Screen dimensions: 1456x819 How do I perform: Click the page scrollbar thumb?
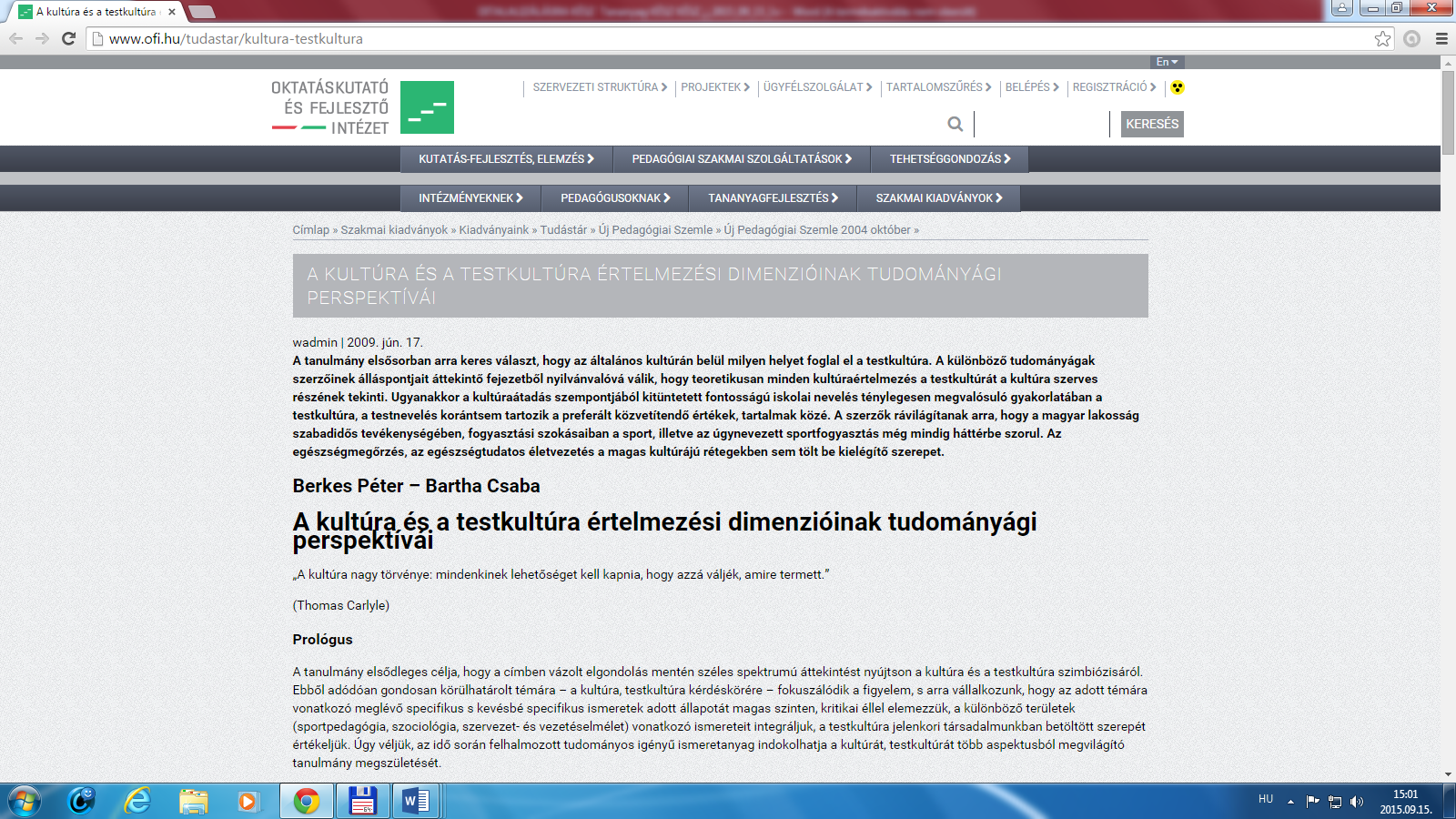tap(1448, 112)
